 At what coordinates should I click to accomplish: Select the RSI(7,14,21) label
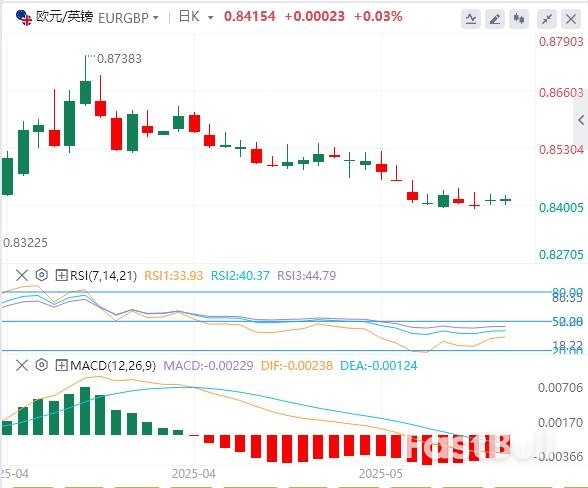[104, 276]
